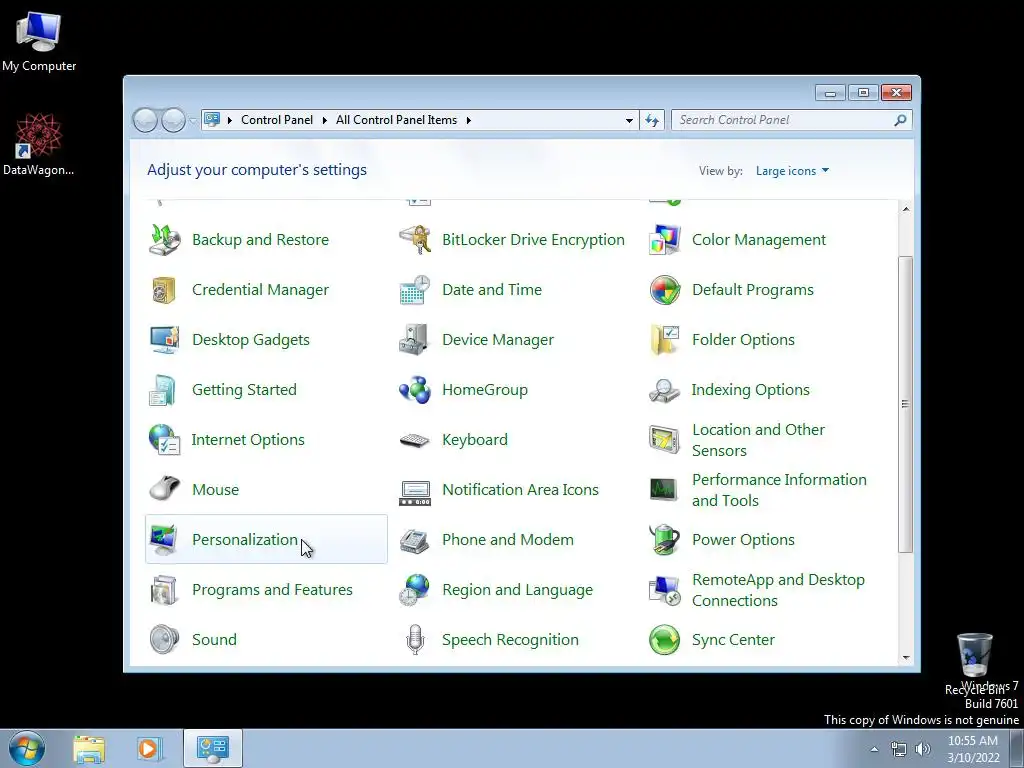The image size is (1024, 768).
Task: Click Control Panel taskbar button
Action: pyautogui.click(x=213, y=748)
